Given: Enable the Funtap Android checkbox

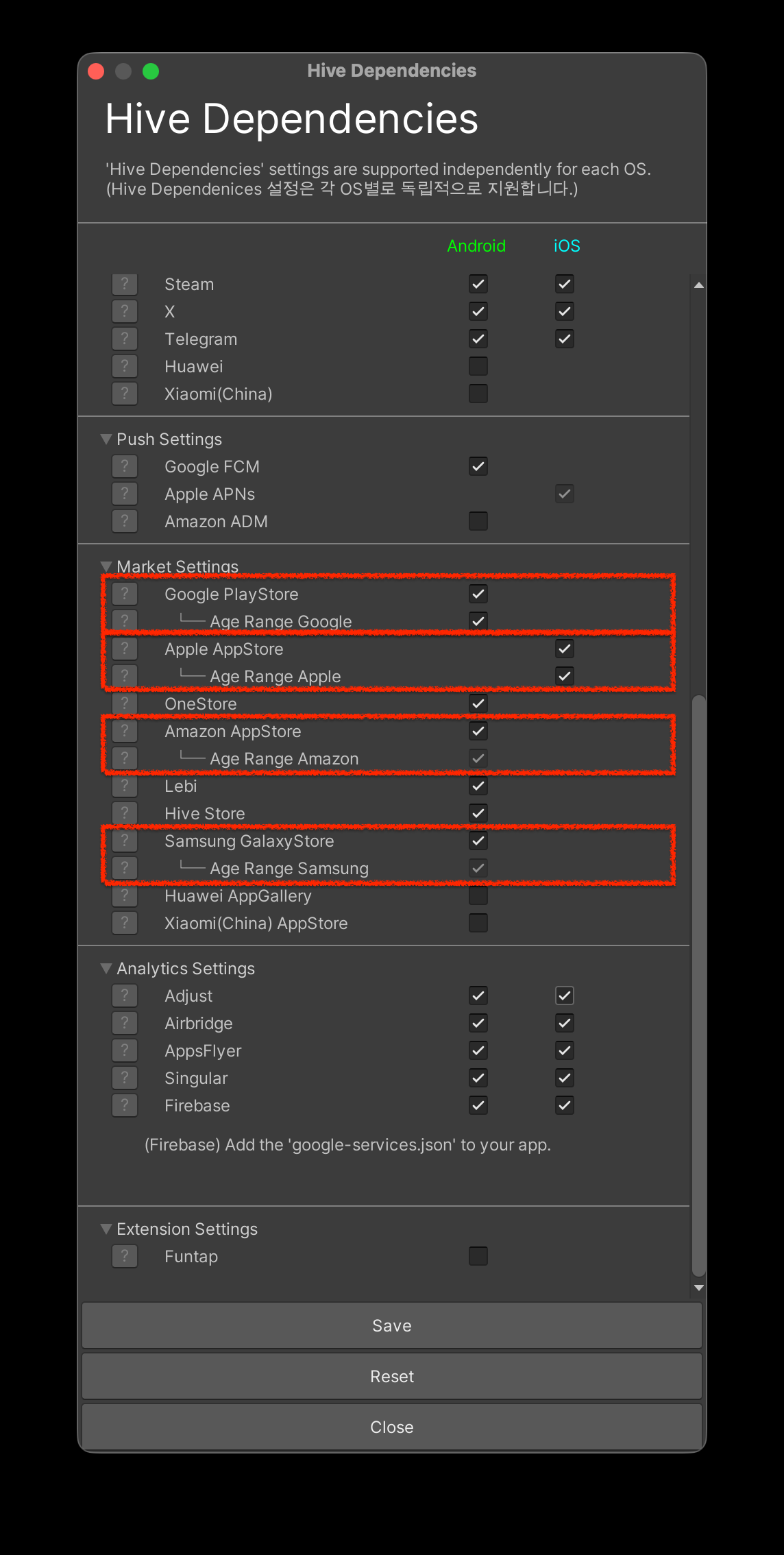Looking at the screenshot, I should click(478, 1256).
